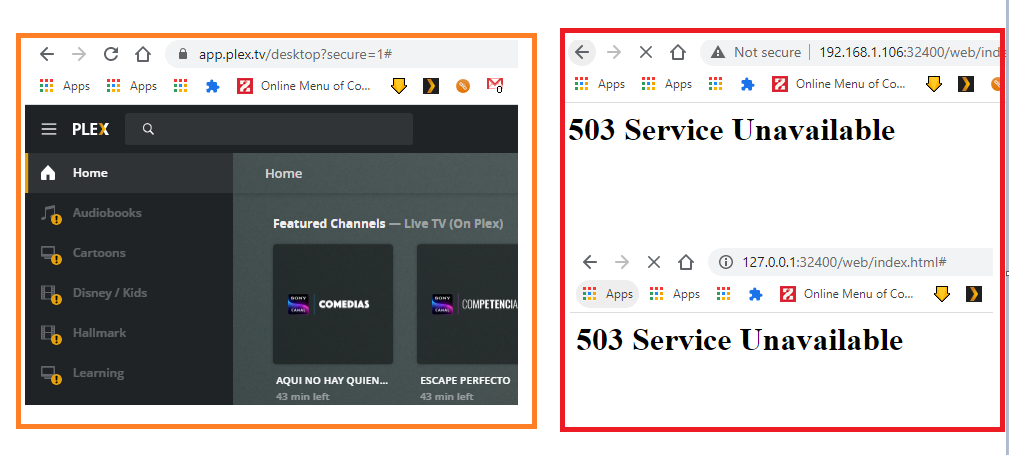Click back arrow in the 127.0.0.1 window
The width and height of the screenshot is (1009, 455).
coord(589,262)
